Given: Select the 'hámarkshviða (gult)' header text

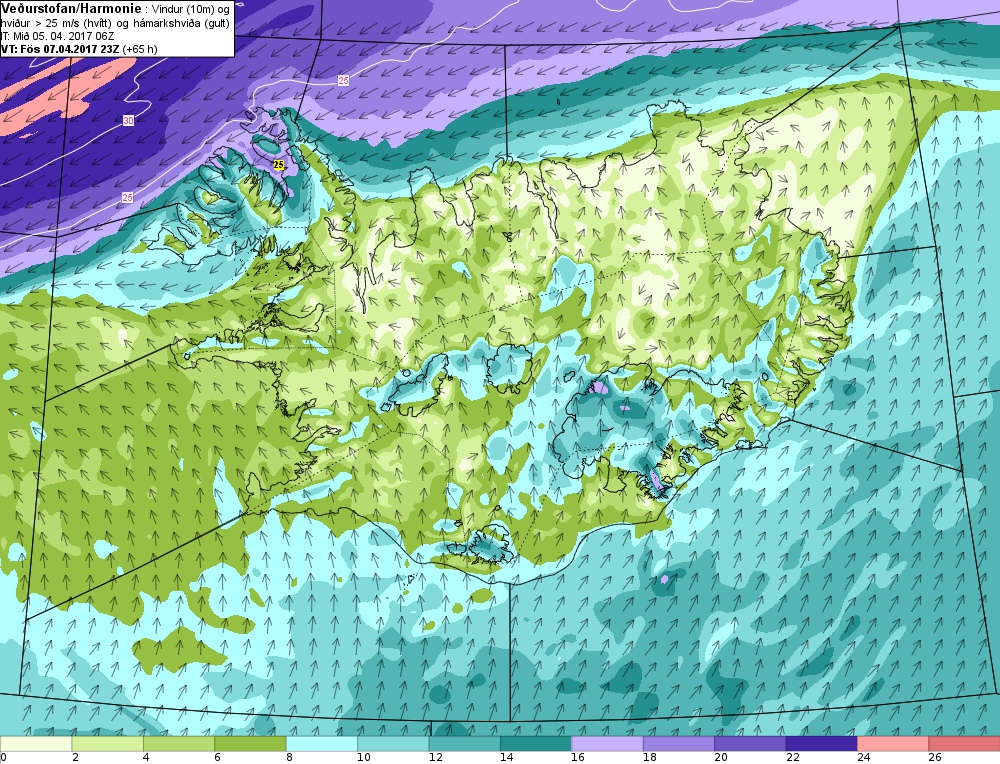Looking at the screenshot, I should click(x=180, y=24).
